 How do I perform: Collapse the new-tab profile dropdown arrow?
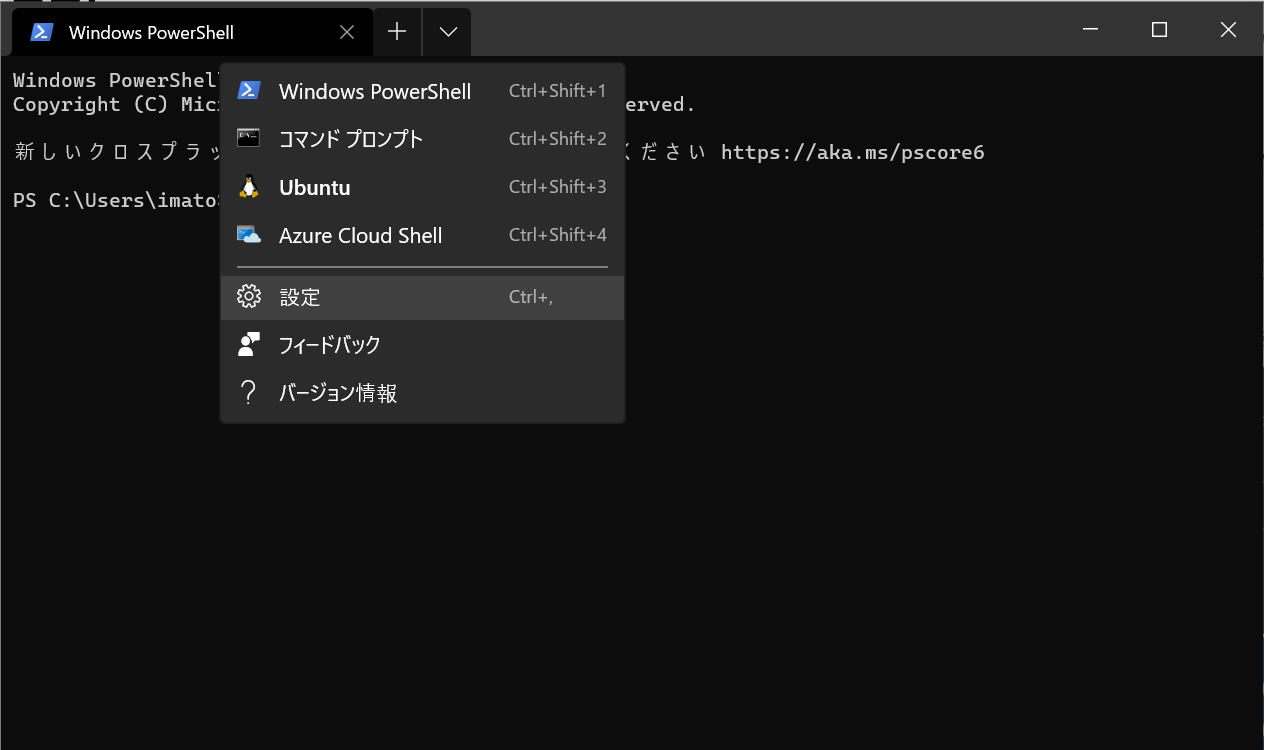click(x=447, y=32)
